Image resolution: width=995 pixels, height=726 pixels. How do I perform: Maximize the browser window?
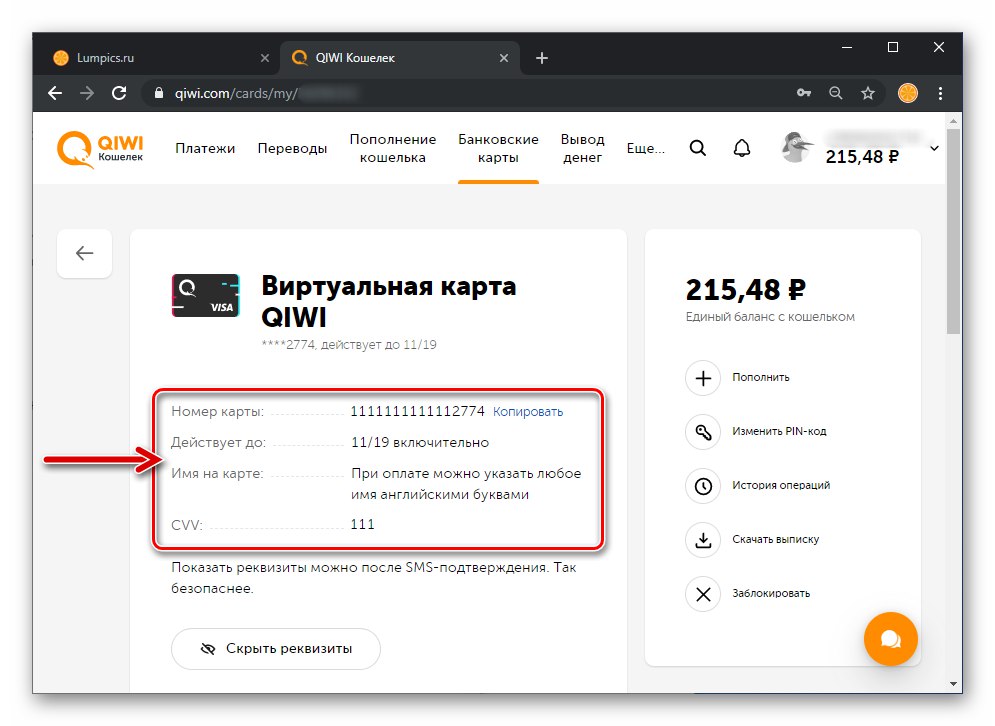point(893,48)
